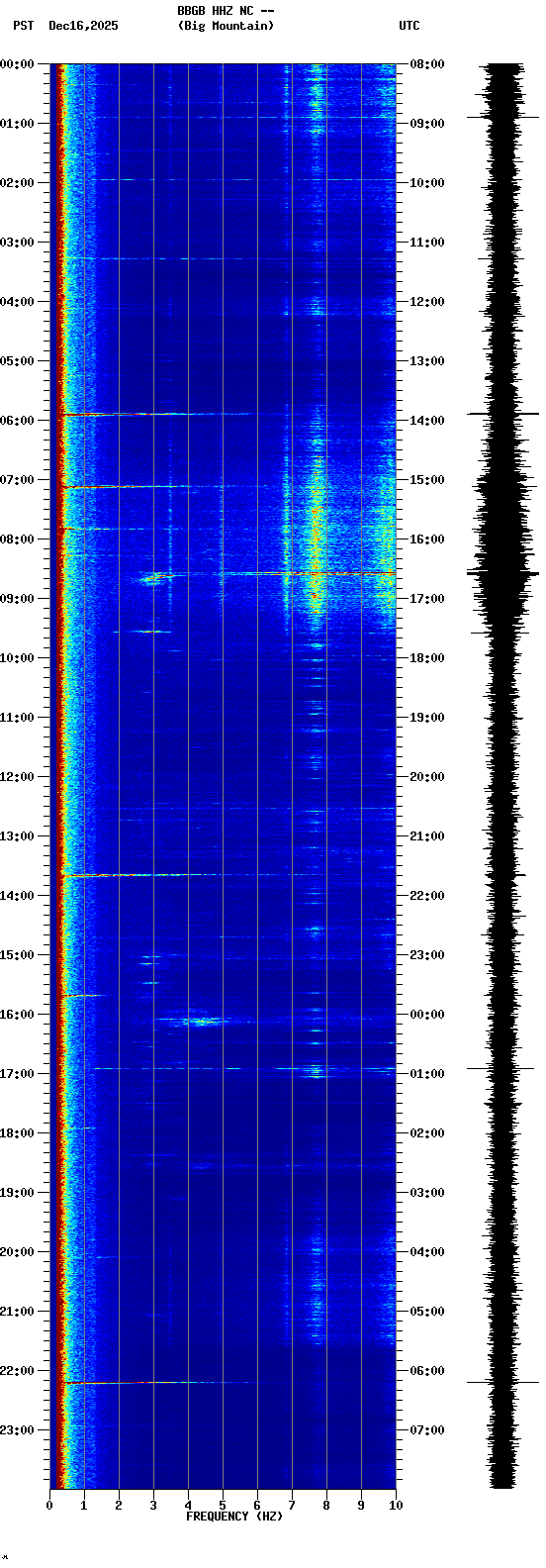Viewport: 546px width, 1568px height.
Task: Click the frequency axis '9' tick label
Action: [x=361, y=1506]
